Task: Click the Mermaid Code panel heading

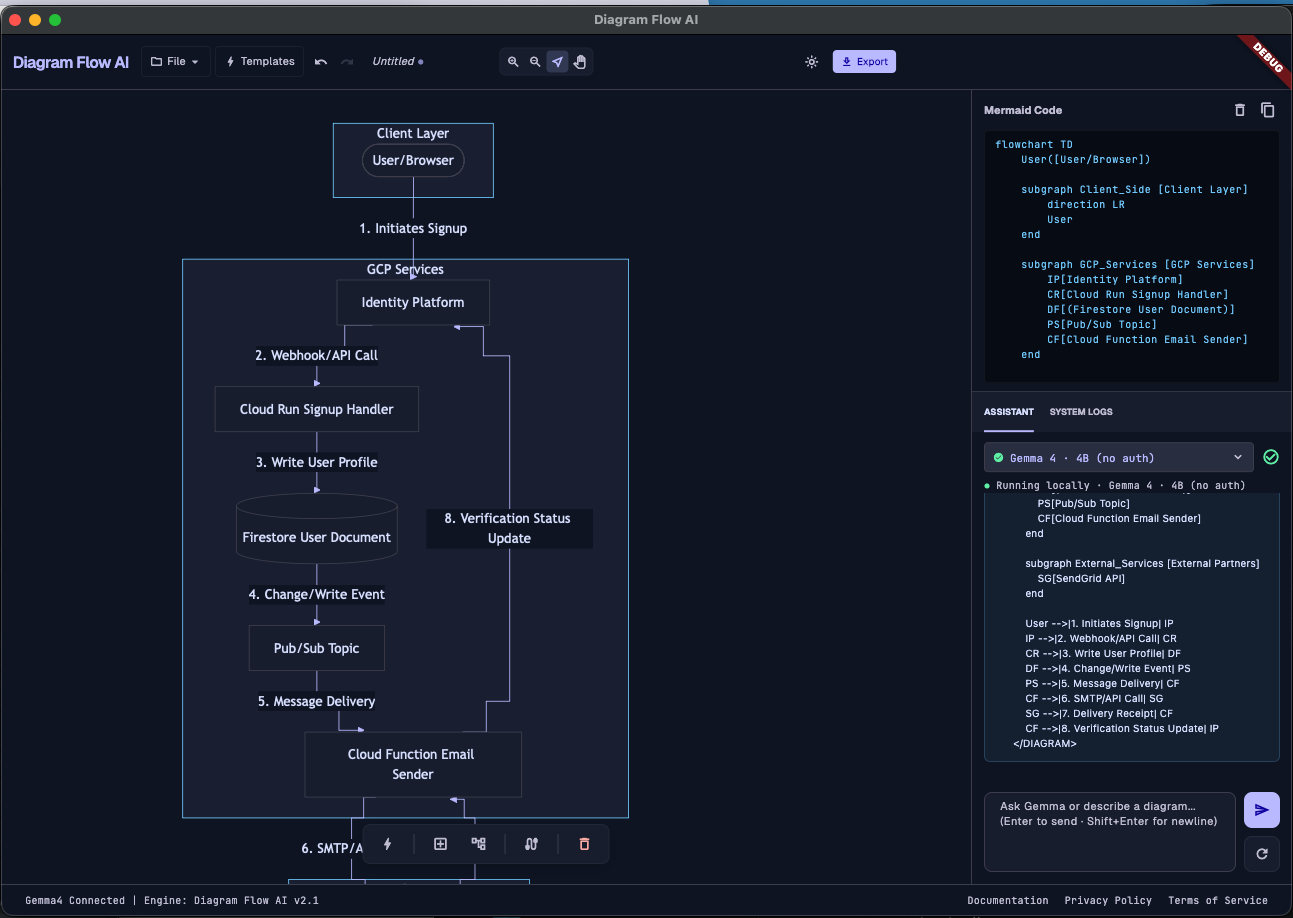Action: (x=1023, y=110)
